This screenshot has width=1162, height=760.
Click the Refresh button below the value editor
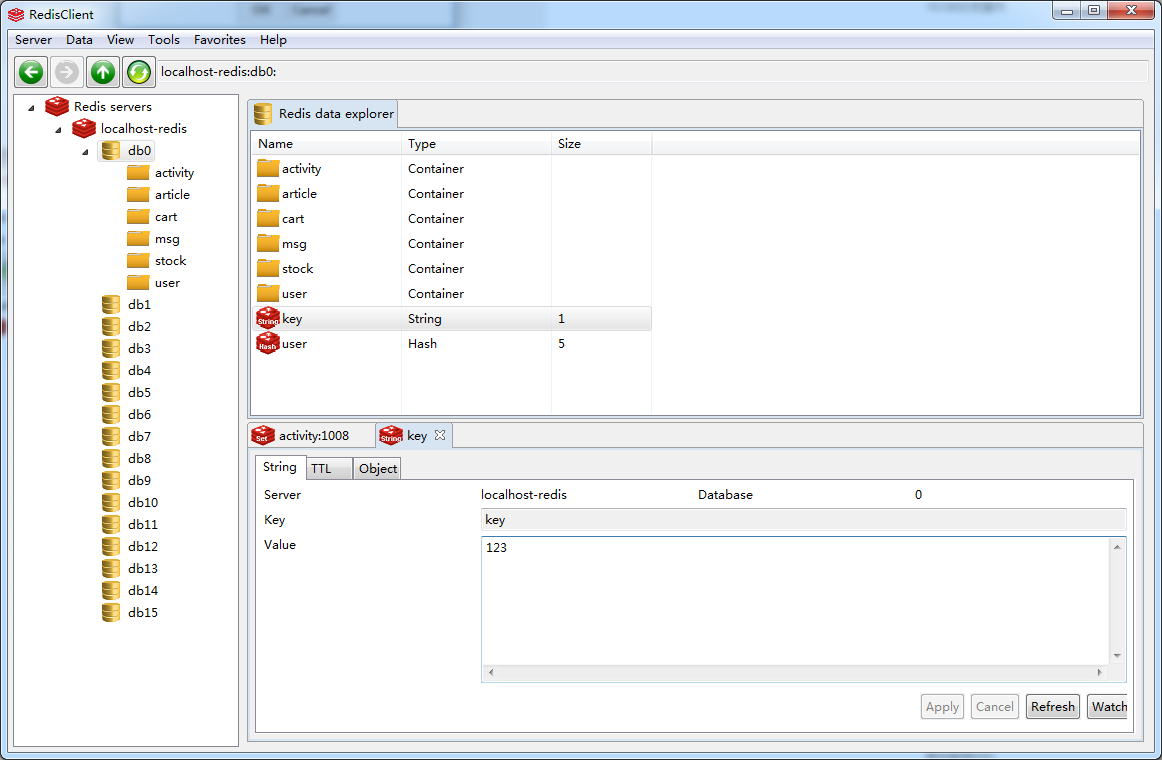1052,706
